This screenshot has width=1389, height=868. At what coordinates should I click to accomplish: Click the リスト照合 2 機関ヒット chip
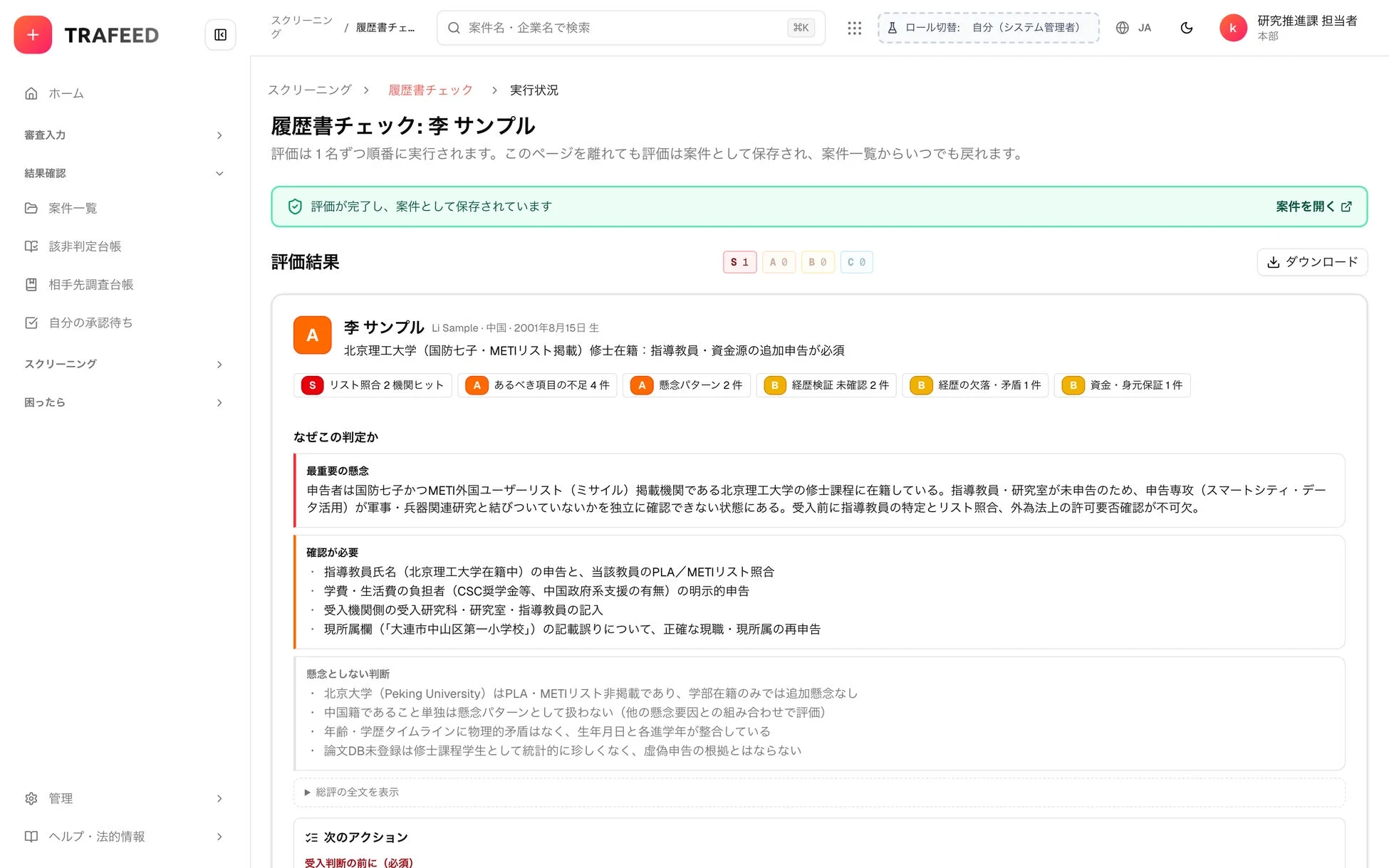pyautogui.click(x=373, y=385)
